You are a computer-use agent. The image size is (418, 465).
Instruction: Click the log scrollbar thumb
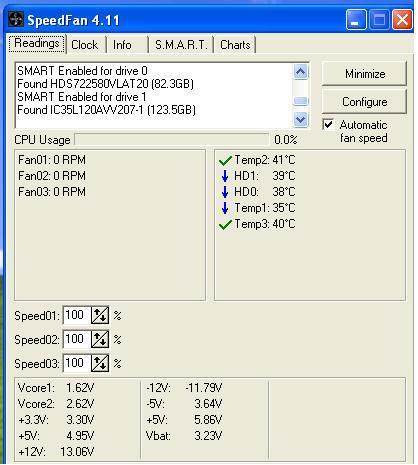click(301, 101)
